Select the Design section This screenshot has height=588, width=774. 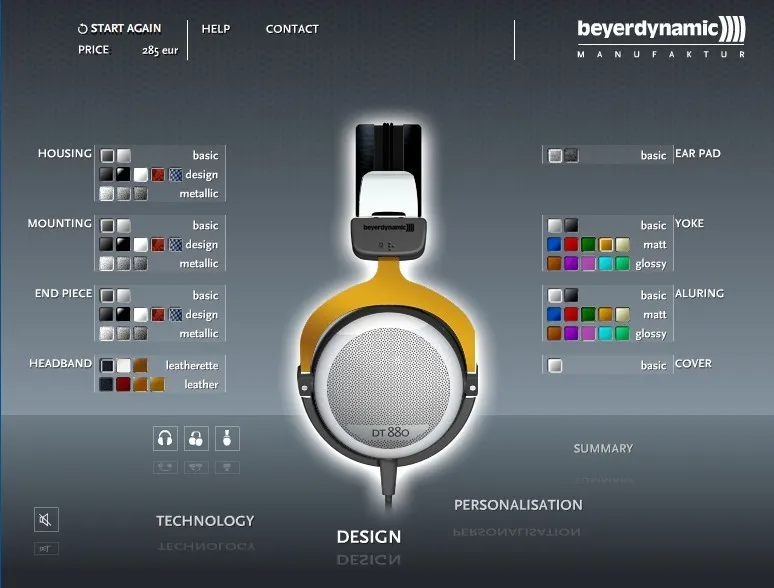tap(369, 537)
